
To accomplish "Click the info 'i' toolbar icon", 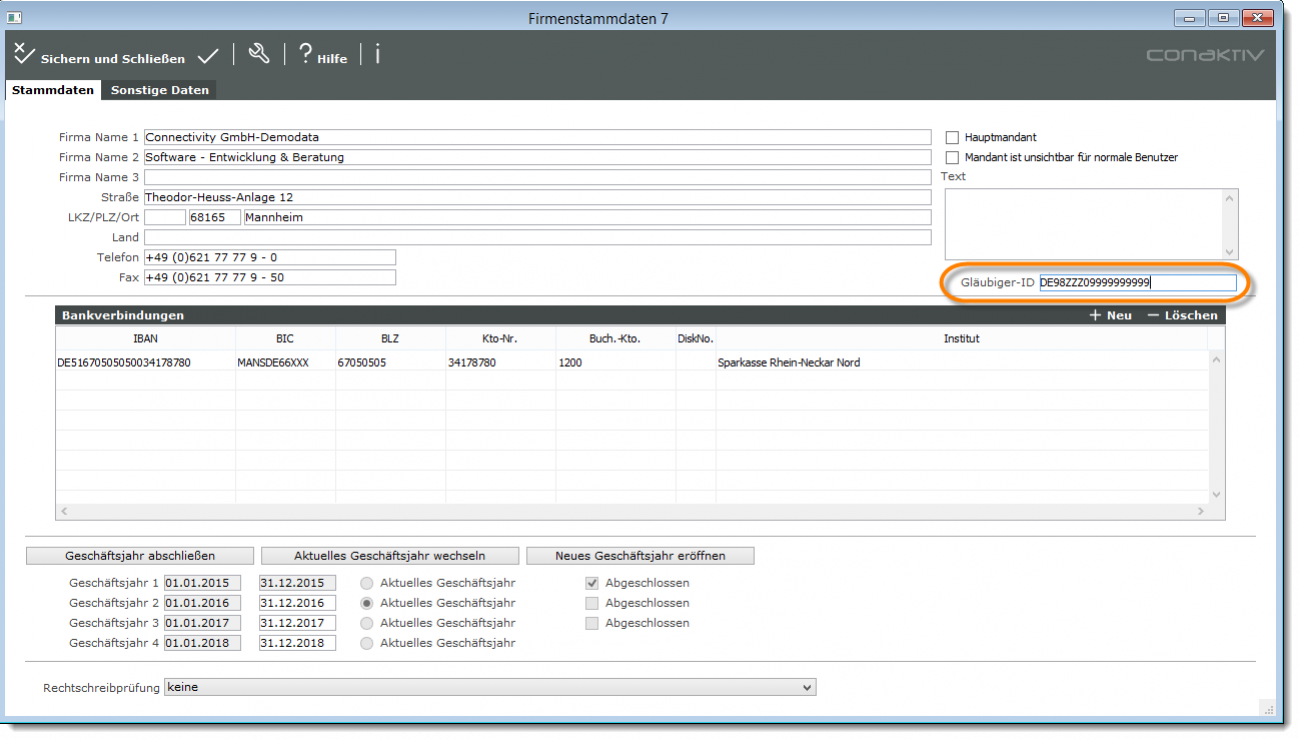I will pyautogui.click(x=377, y=55).
